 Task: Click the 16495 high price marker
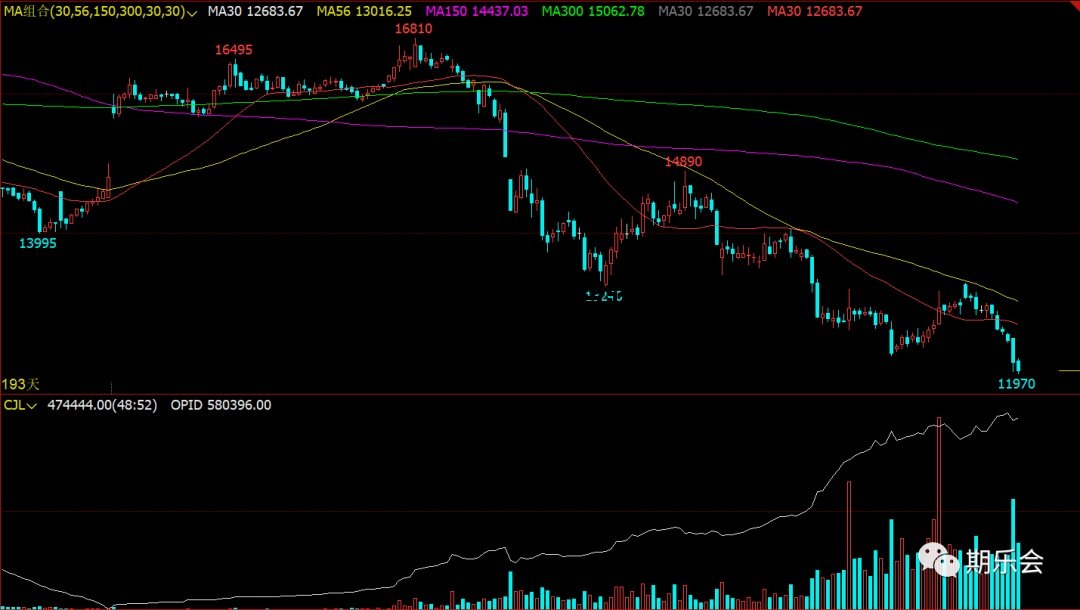pos(233,50)
